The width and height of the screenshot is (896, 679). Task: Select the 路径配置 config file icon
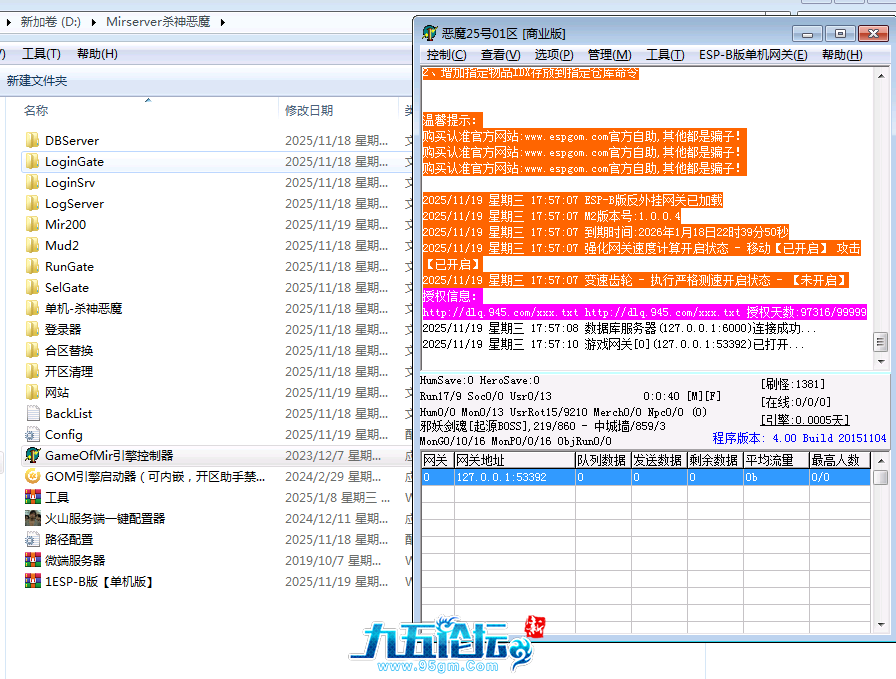(33, 539)
